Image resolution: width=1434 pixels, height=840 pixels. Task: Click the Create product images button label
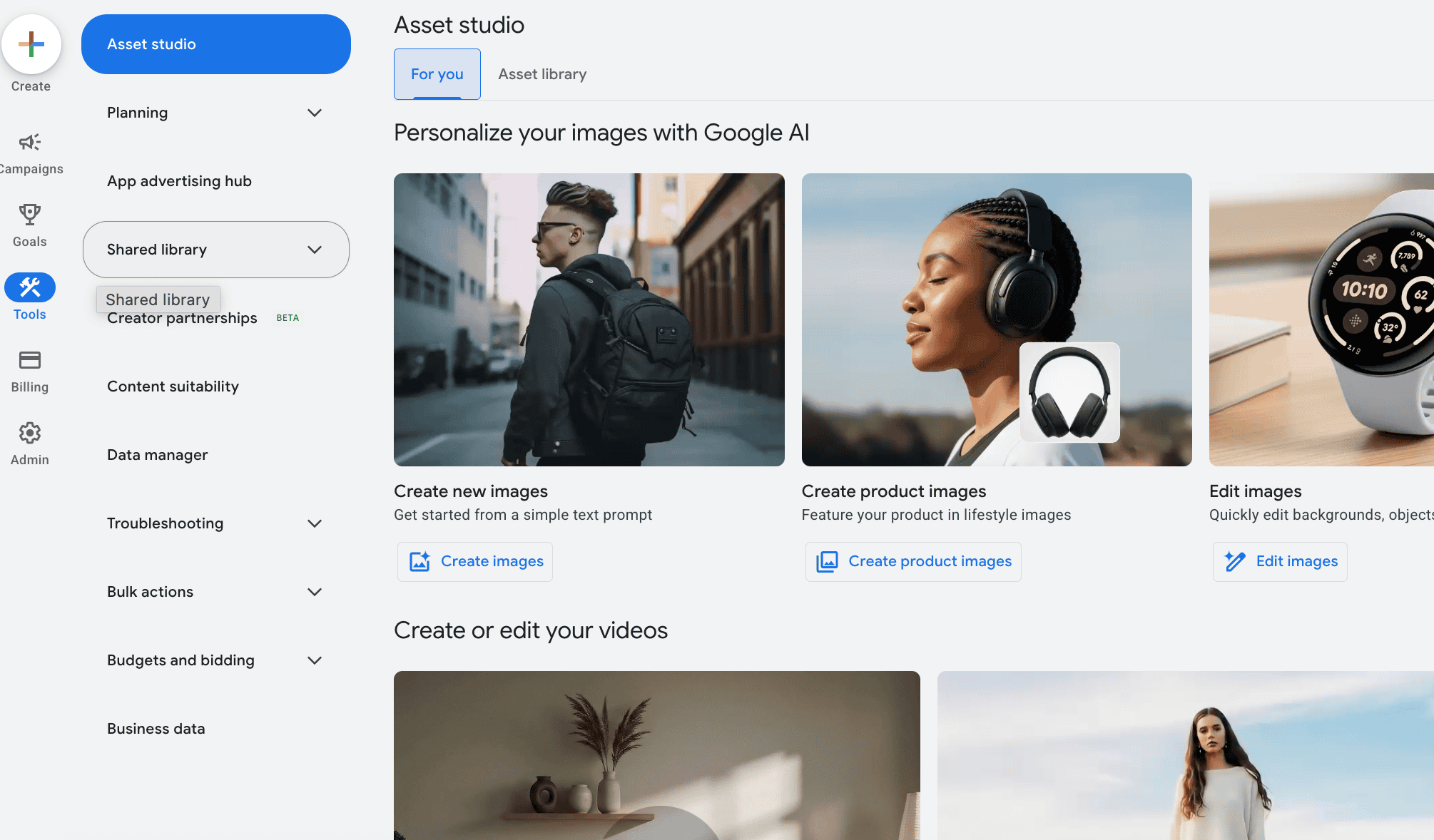(930, 561)
